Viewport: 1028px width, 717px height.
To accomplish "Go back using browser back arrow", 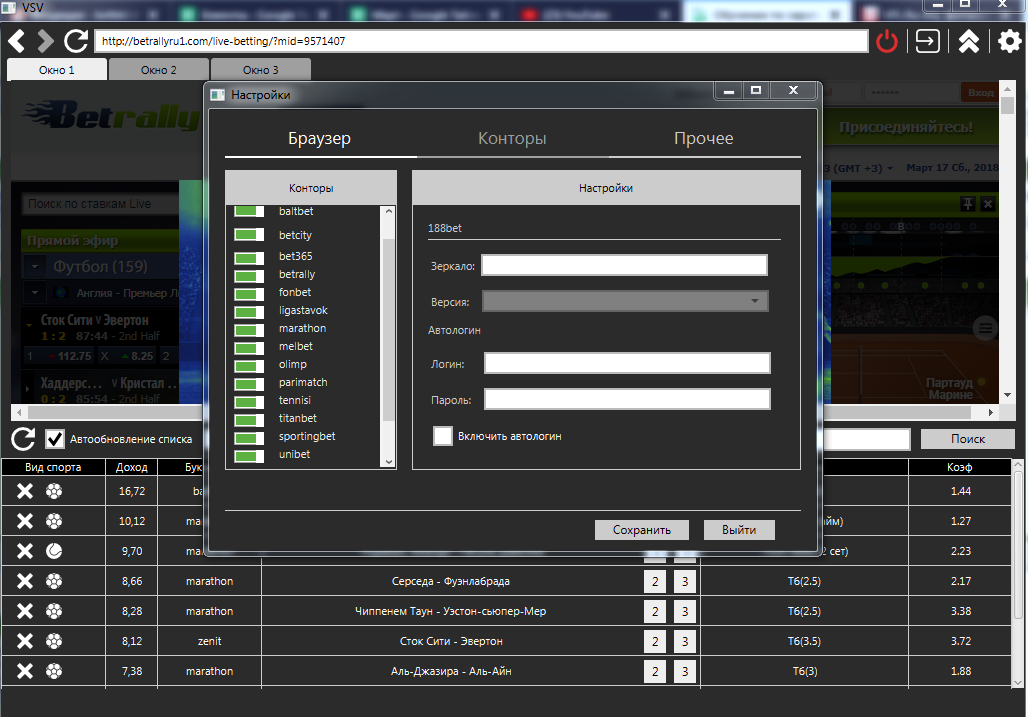I will coord(16,41).
